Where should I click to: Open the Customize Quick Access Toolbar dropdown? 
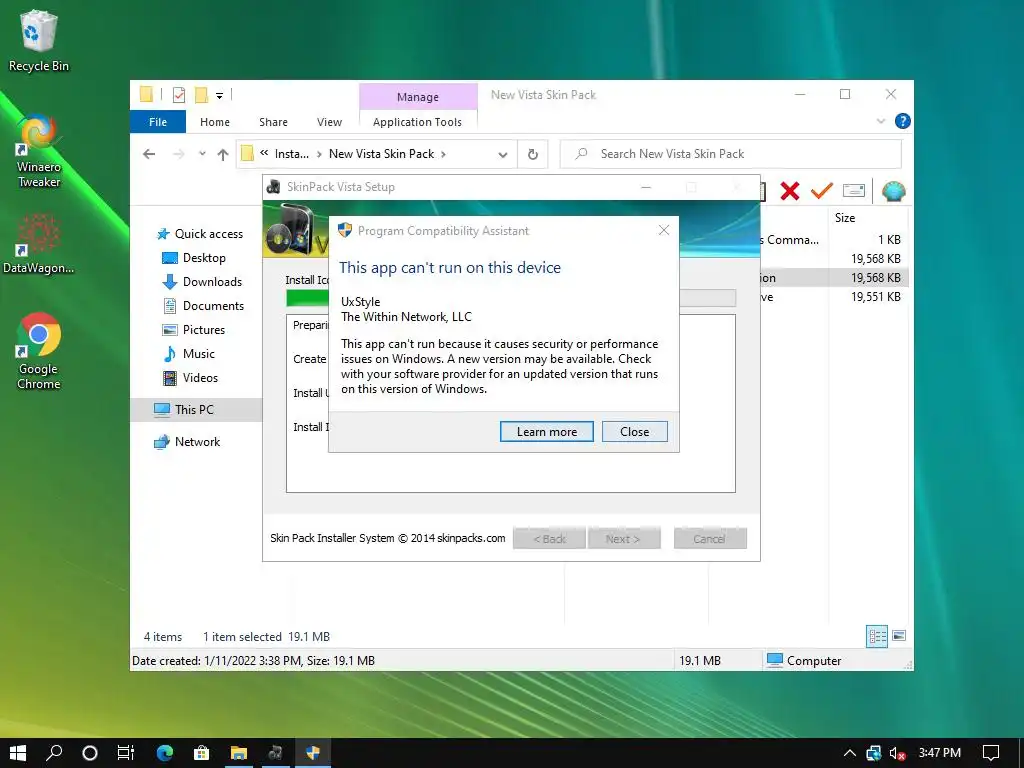[219, 96]
